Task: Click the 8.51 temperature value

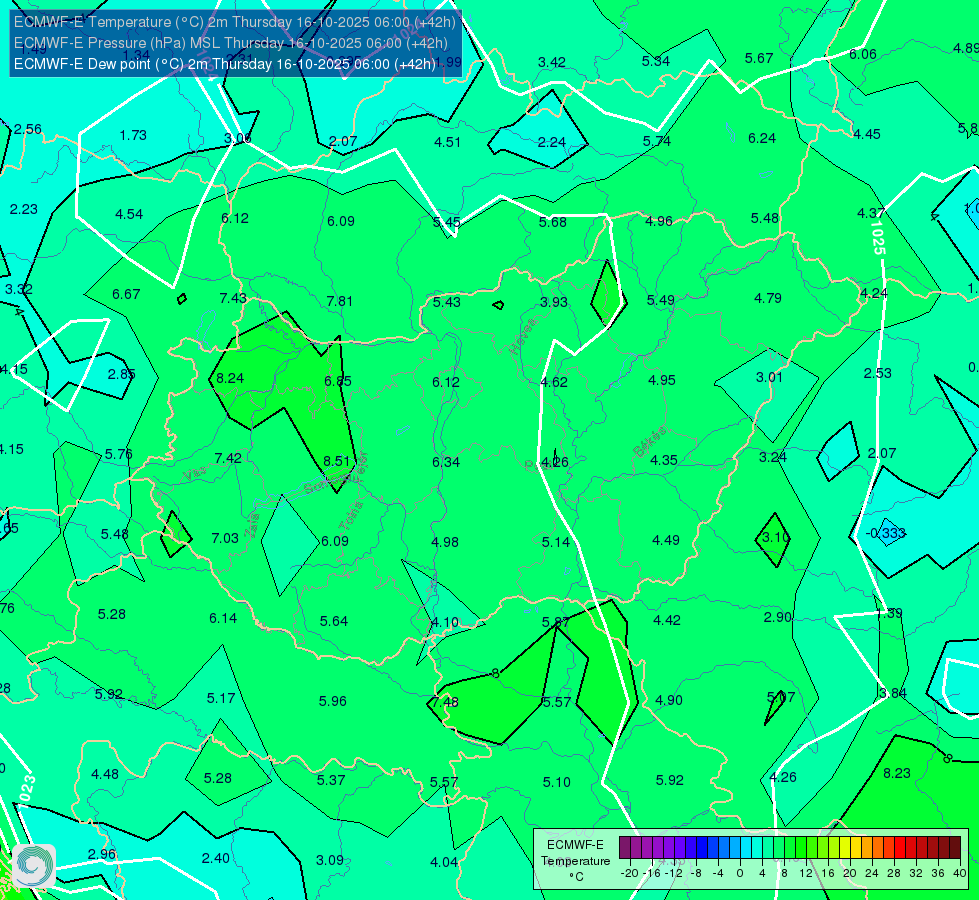Action: (x=337, y=461)
